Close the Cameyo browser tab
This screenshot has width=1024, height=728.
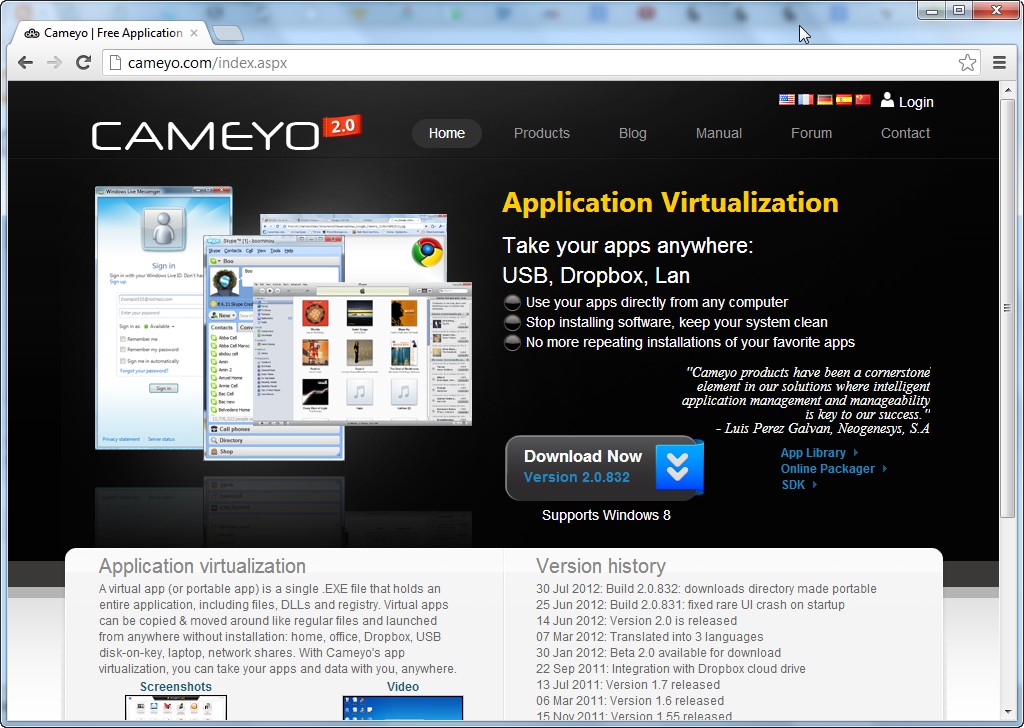coord(194,33)
